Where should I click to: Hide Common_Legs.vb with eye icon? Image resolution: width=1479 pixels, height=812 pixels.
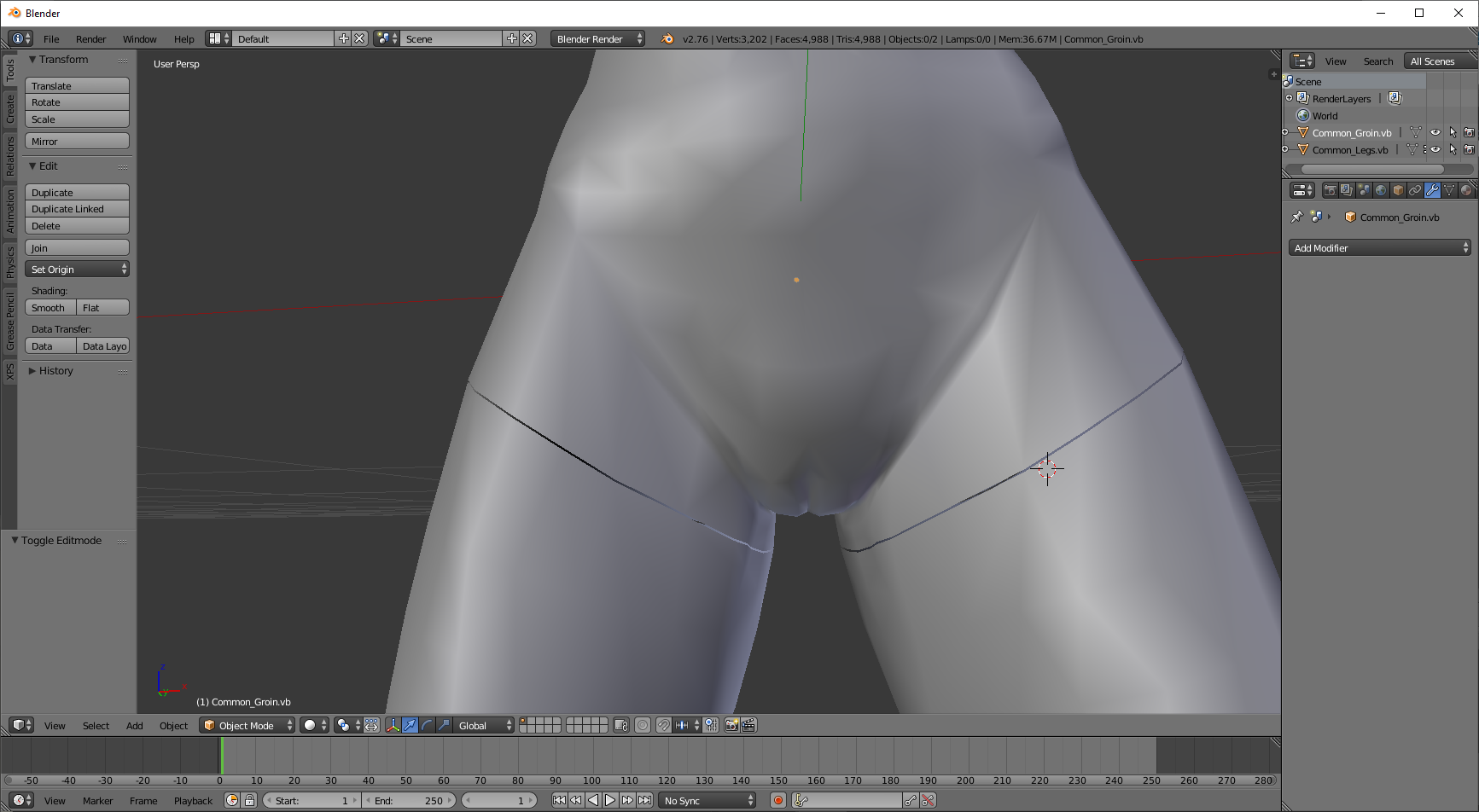(1435, 149)
